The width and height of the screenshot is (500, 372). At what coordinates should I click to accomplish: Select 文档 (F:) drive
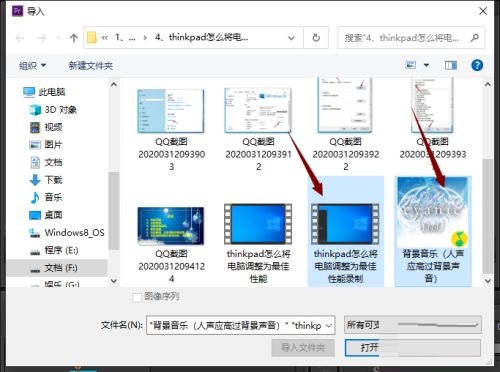[x=57, y=268]
